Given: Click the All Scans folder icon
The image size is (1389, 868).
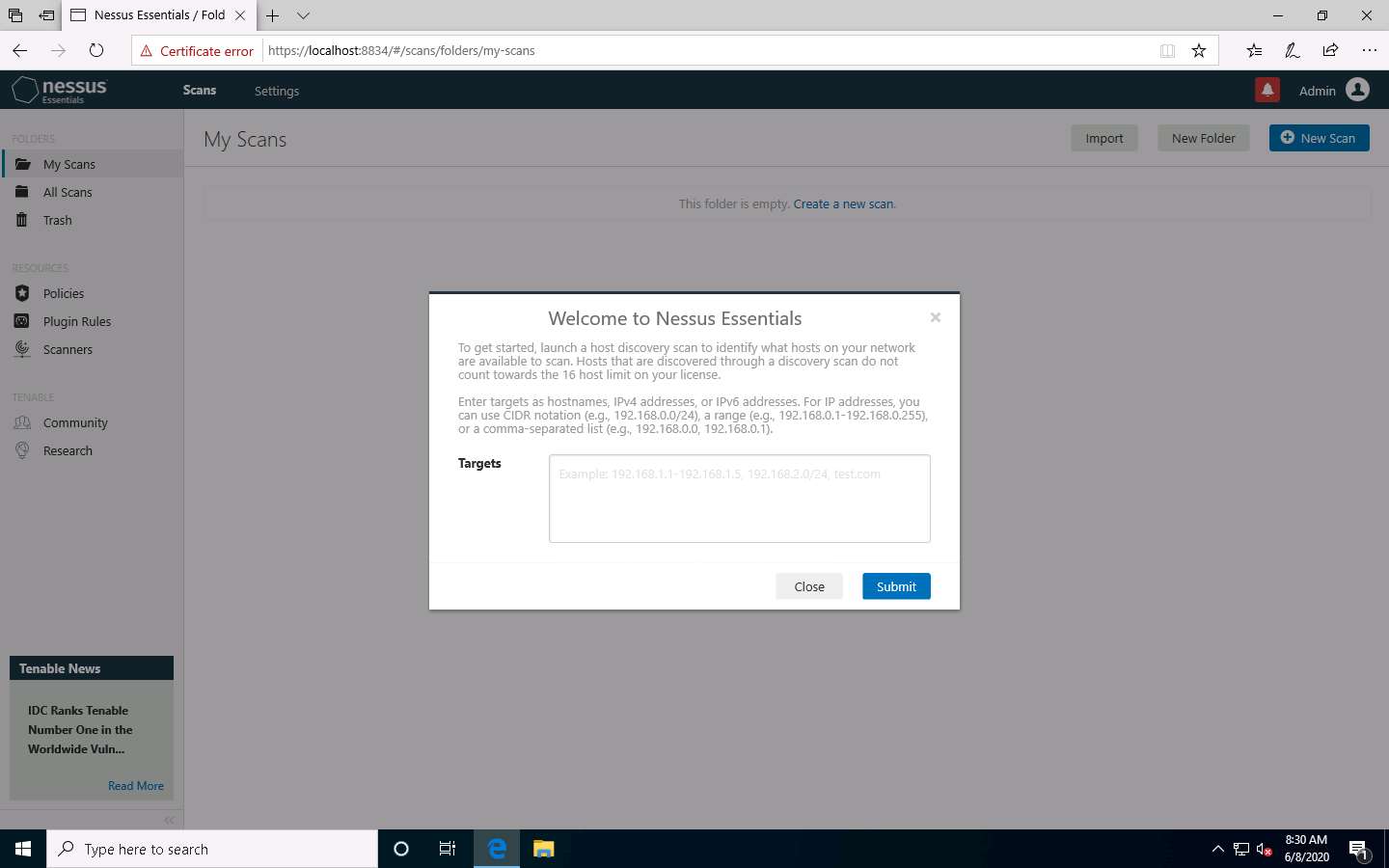Looking at the screenshot, I should [x=22, y=192].
